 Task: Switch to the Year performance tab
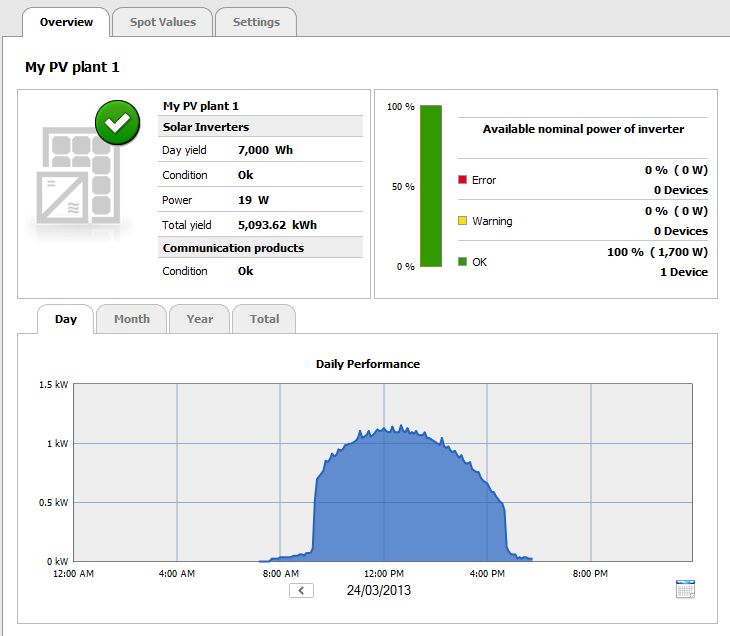(x=200, y=319)
